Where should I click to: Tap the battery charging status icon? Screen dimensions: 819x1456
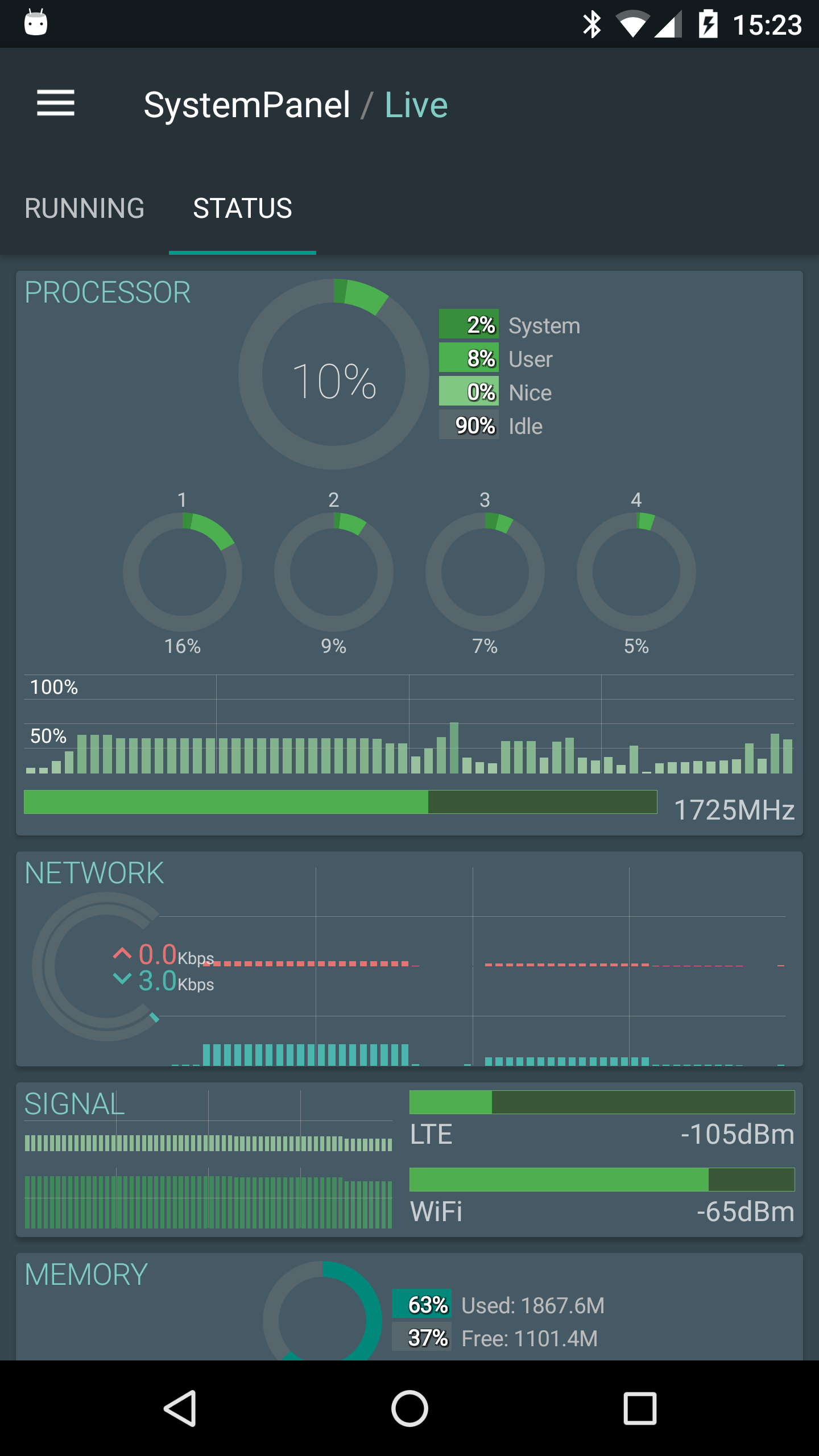coord(708,24)
